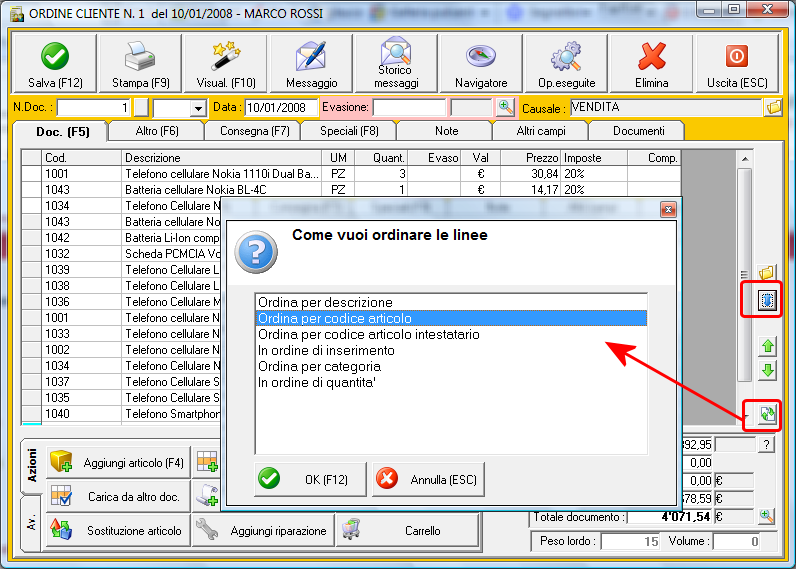Click Cod. column header
Image resolution: width=796 pixels, height=569 pixels.
[x=81, y=158]
